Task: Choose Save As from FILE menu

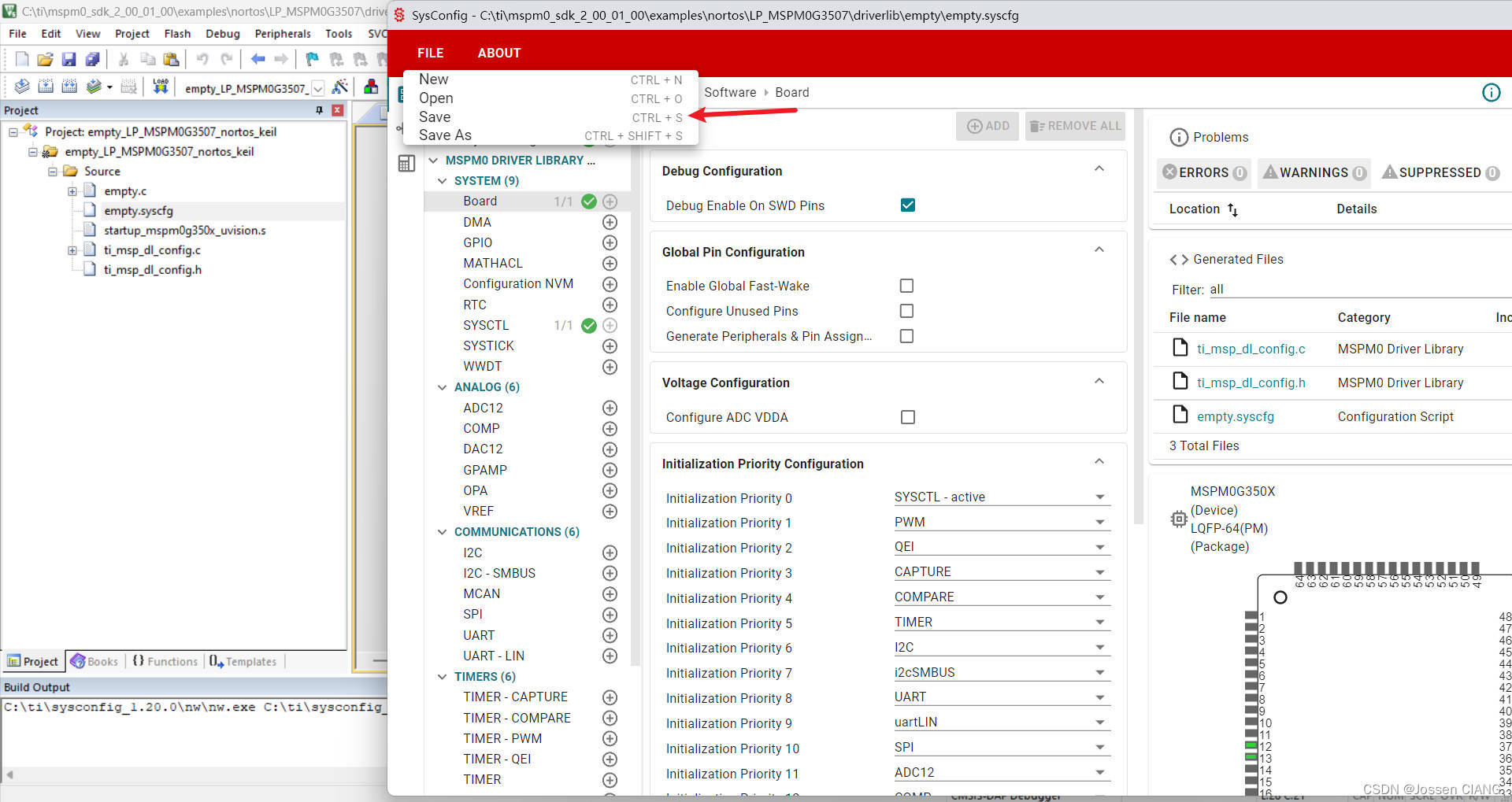Action: tap(550, 135)
